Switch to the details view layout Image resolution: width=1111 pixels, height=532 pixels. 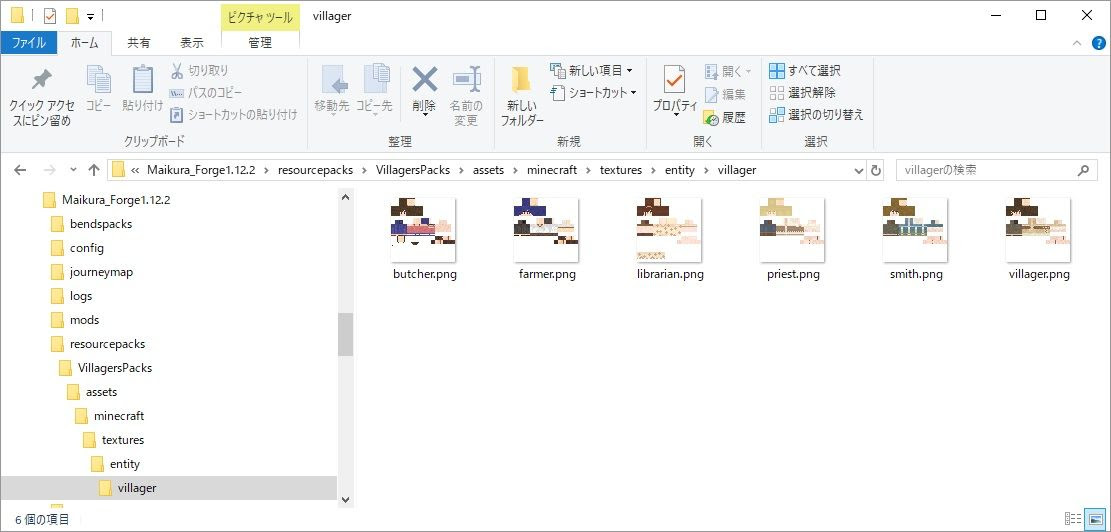pyautogui.click(x=1073, y=519)
